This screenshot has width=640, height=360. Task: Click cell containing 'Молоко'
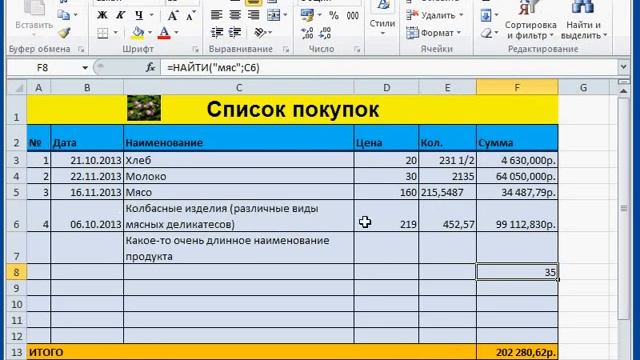tap(239, 176)
